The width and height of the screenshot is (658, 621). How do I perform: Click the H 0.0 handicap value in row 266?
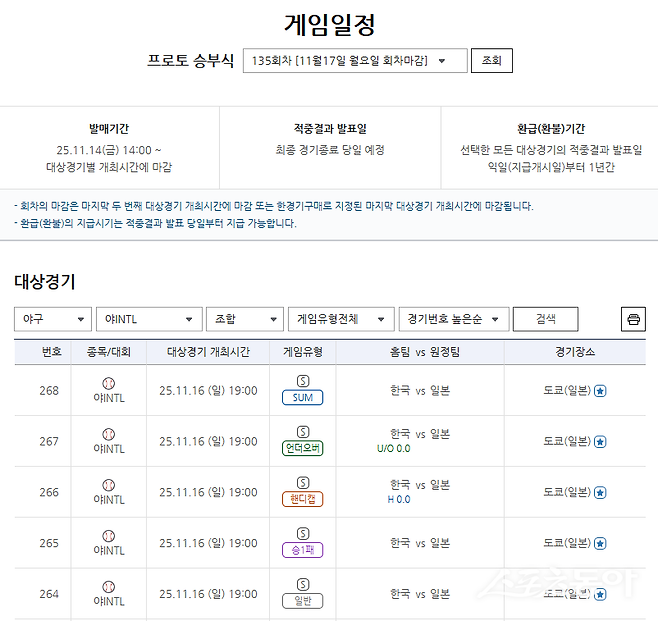click(399, 500)
